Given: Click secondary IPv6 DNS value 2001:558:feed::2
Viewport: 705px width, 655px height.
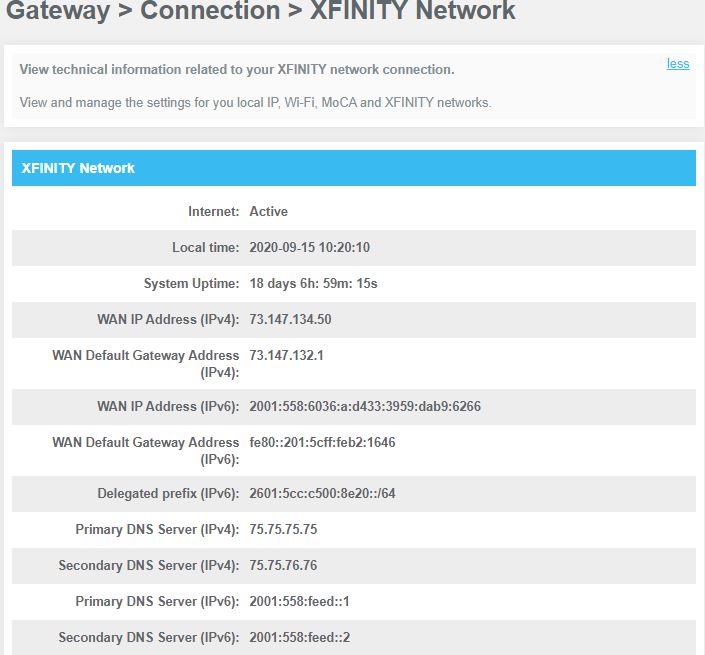Looking at the screenshot, I should pos(300,638).
